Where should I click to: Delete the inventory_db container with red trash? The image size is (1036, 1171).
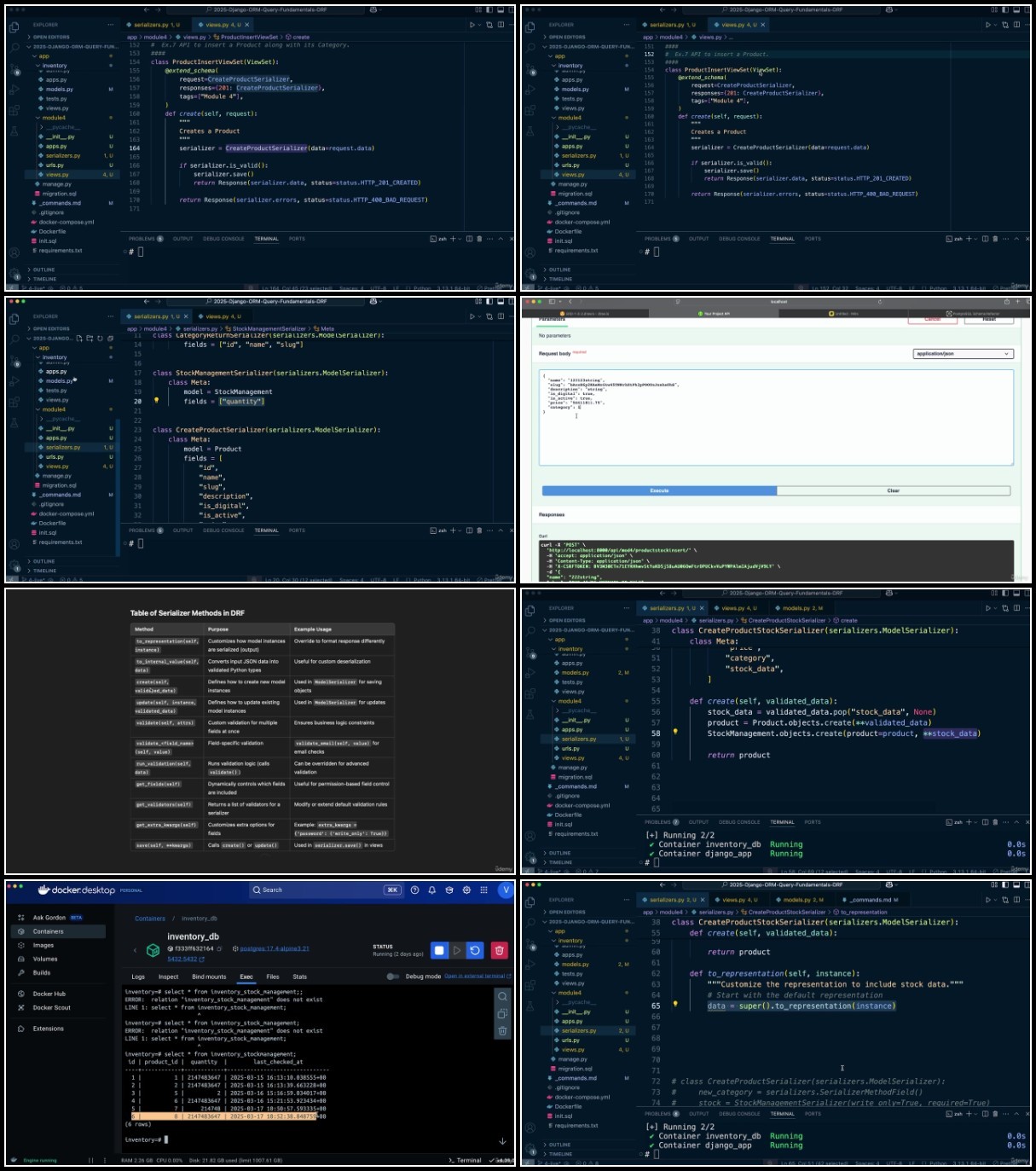click(x=500, y=950)
